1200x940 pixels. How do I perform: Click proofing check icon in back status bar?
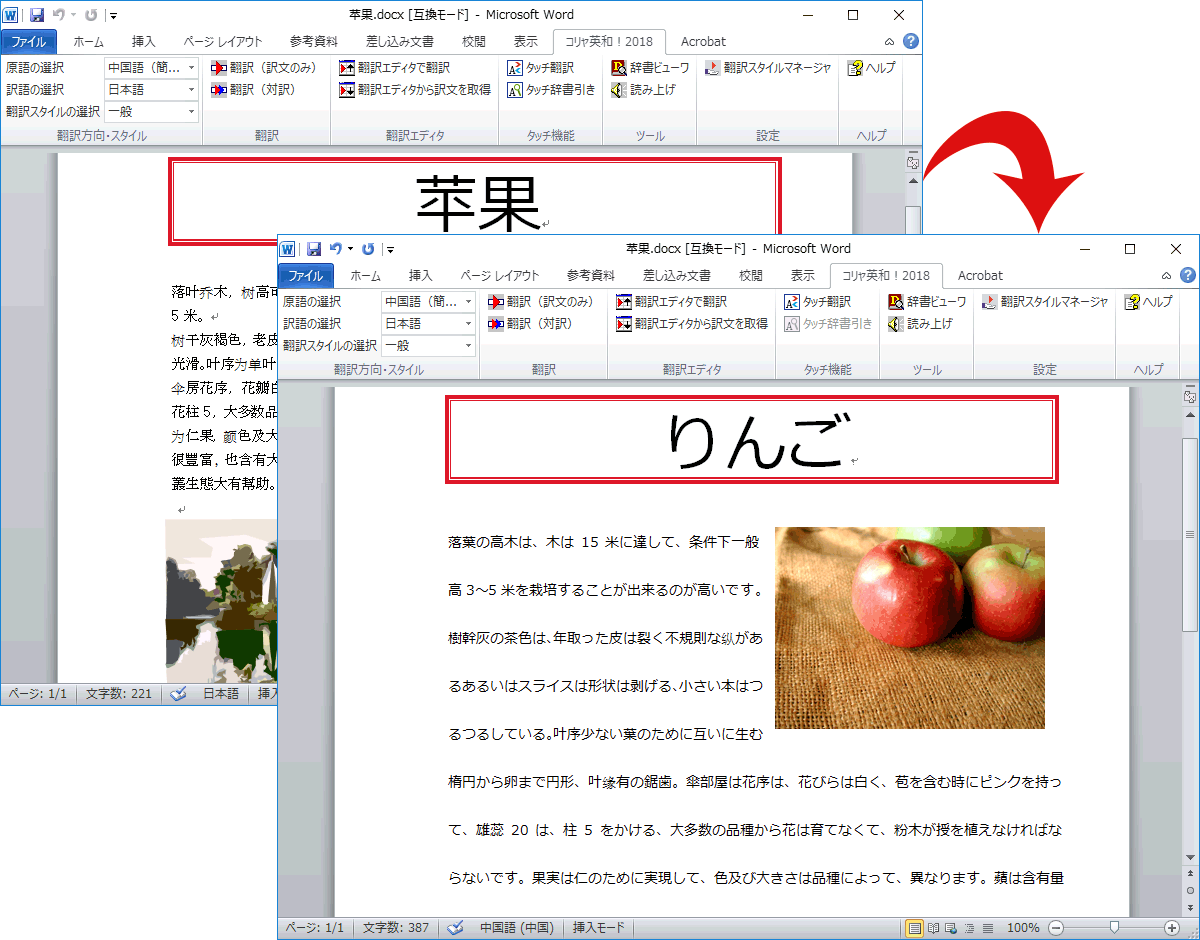point(178,694)
